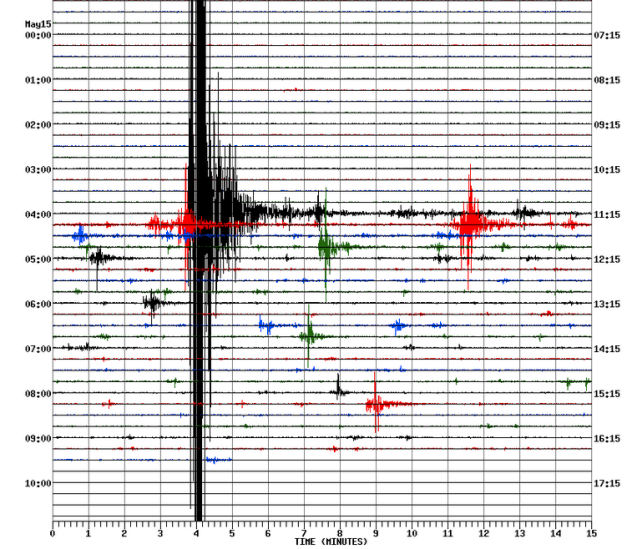The height and width of the screenshot is (549, 632).
Task: Click the 13 minute axis tick label
Action: tap(520, 534)
